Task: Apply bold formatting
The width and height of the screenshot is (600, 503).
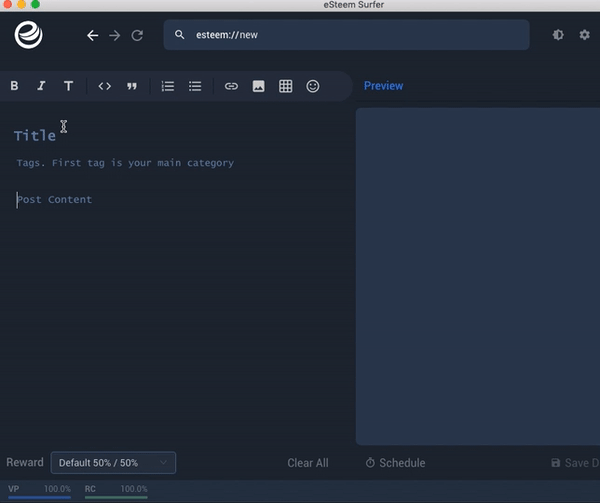Action: click(14, 86)
